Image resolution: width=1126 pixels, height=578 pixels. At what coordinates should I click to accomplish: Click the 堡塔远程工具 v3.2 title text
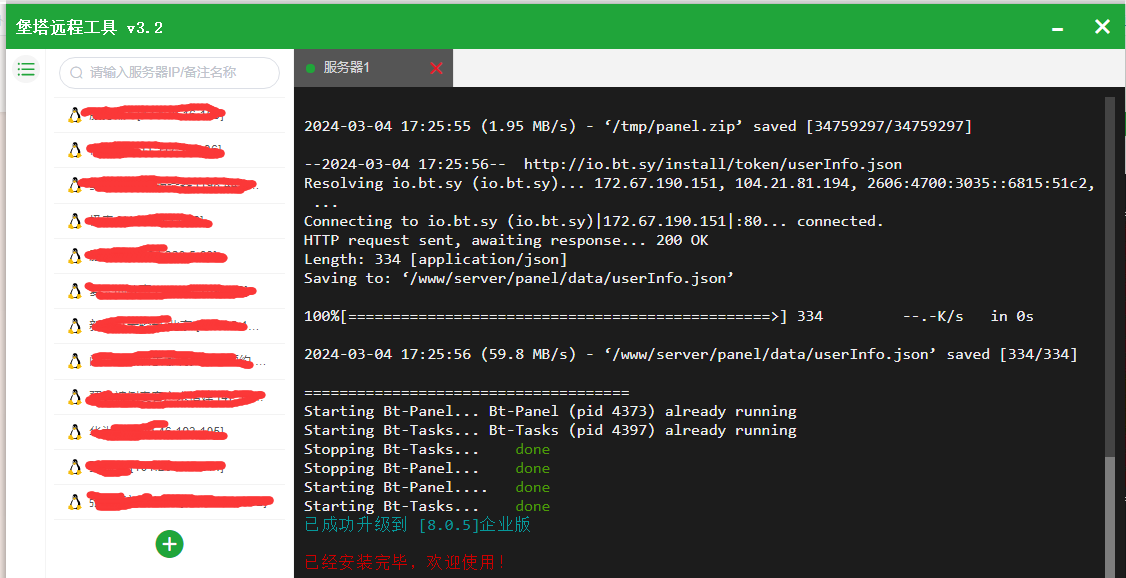[90, 28]
